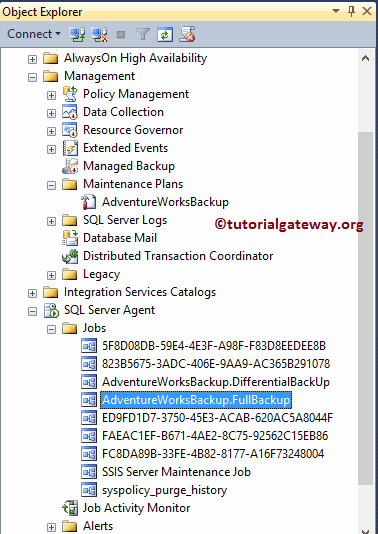The width and height of the screenshot is (378, 534).
Task: Expand Integration Services Catalogs node
Action: pyautogui.click(x=32, y=294)
